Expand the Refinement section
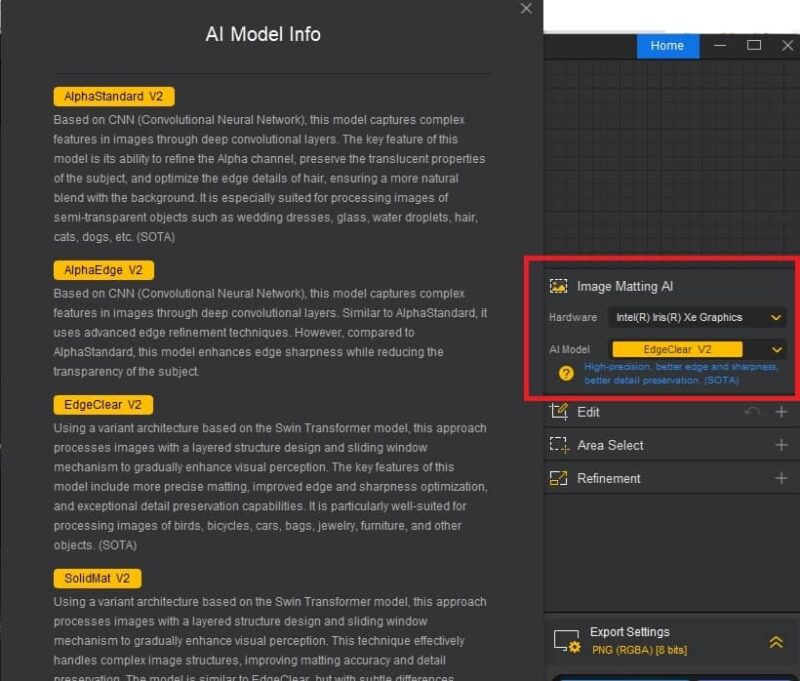The image size is (800, 681). click(782, 478)
